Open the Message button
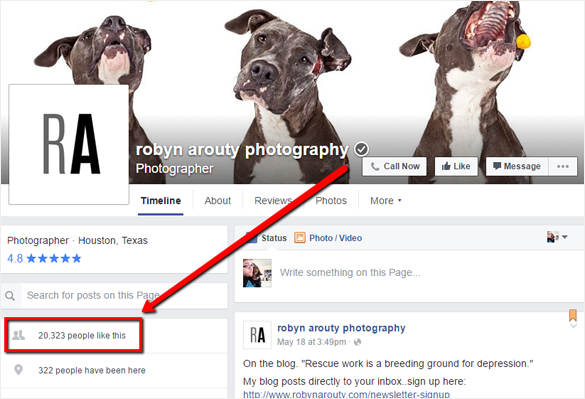Image resolution: width=585 pixels, height=399 pixels. coord(517,166)
